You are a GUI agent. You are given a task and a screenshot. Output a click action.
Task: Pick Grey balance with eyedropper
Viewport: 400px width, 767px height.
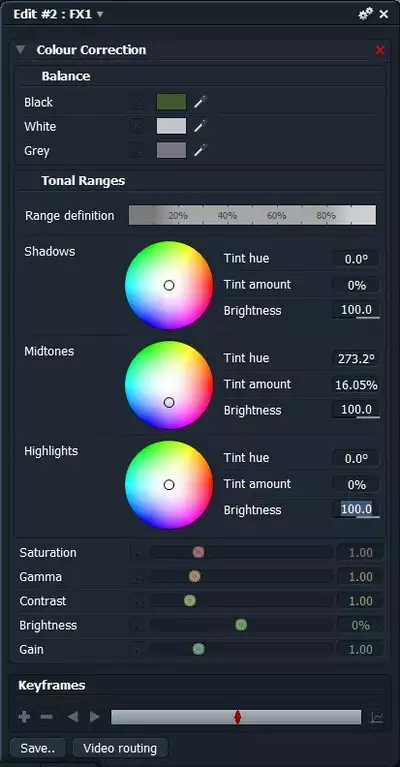[x=200, y=150]
